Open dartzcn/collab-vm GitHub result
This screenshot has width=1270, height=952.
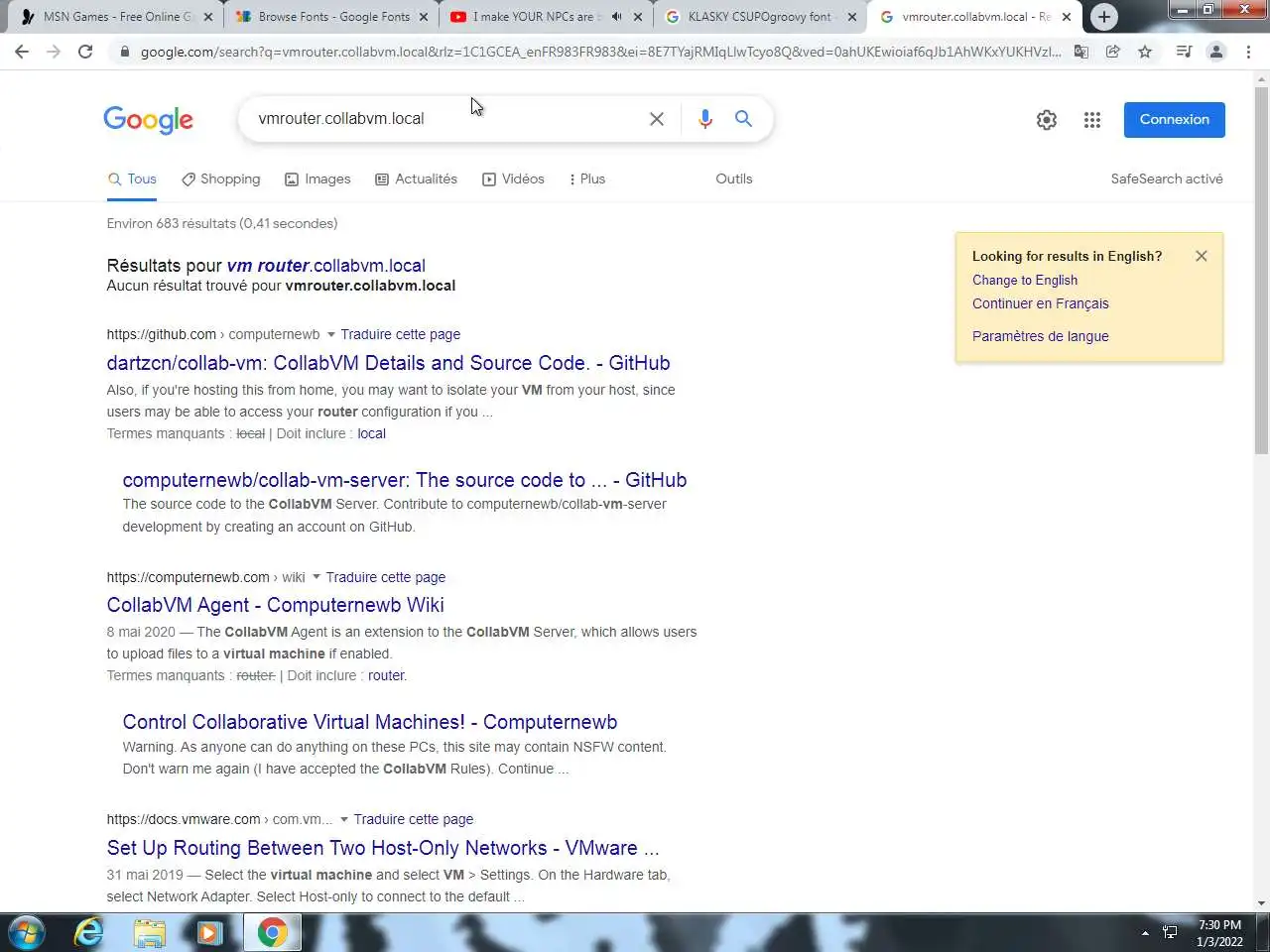[388, 363]
